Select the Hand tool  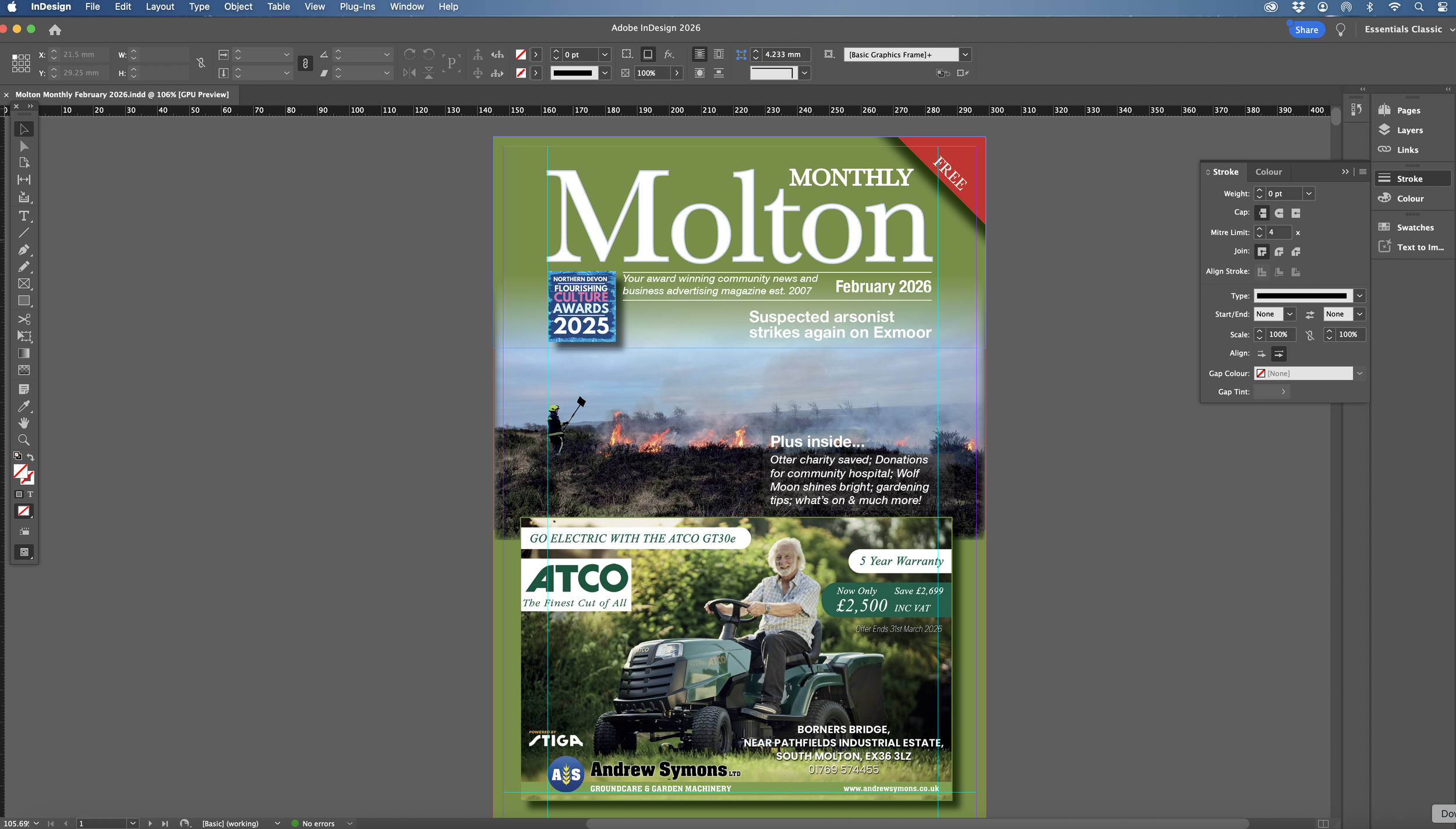coord(24,423)
